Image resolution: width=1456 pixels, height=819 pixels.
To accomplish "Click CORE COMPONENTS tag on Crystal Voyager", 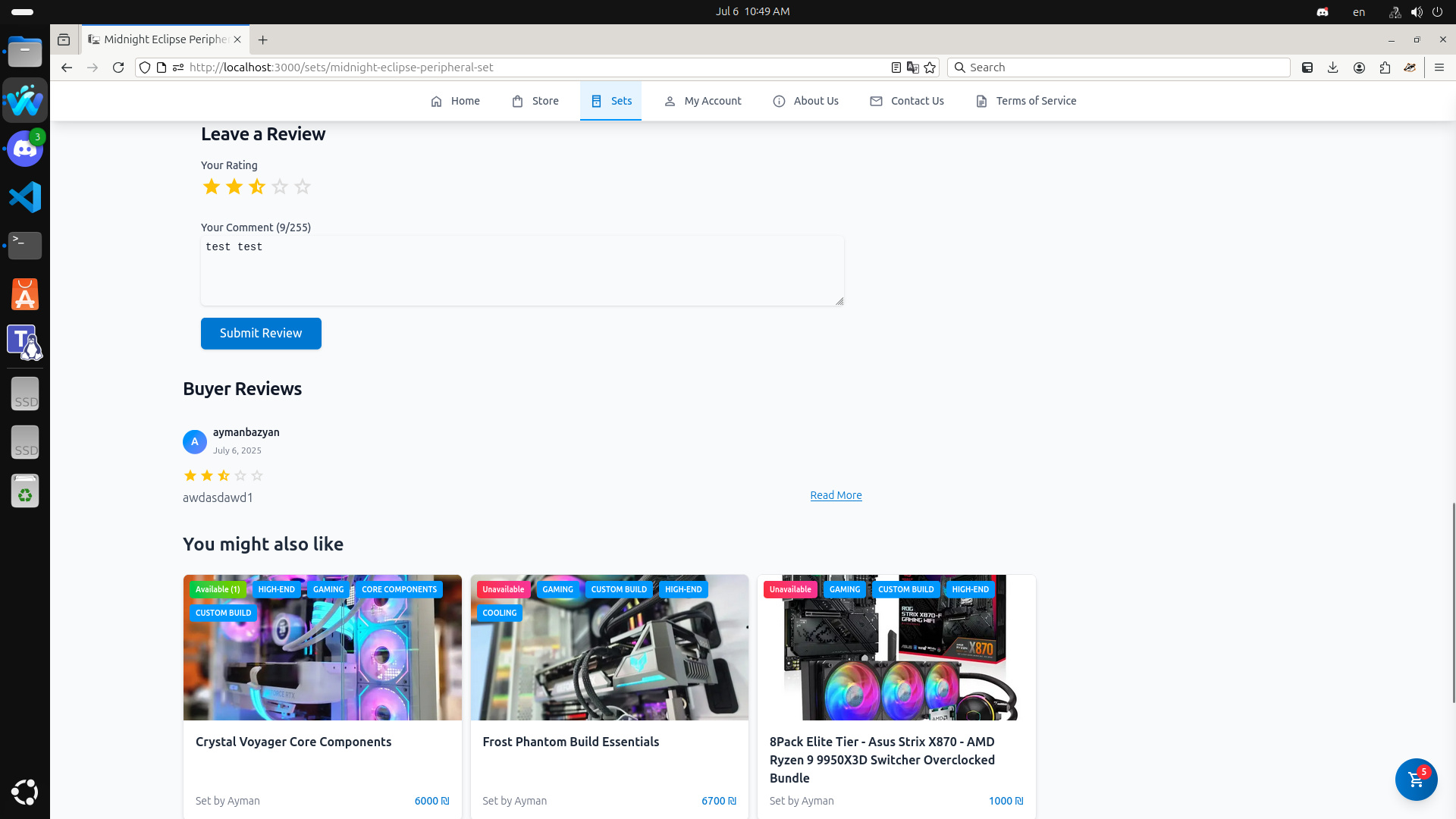I will pyautogui.click(x=399, y=589).
